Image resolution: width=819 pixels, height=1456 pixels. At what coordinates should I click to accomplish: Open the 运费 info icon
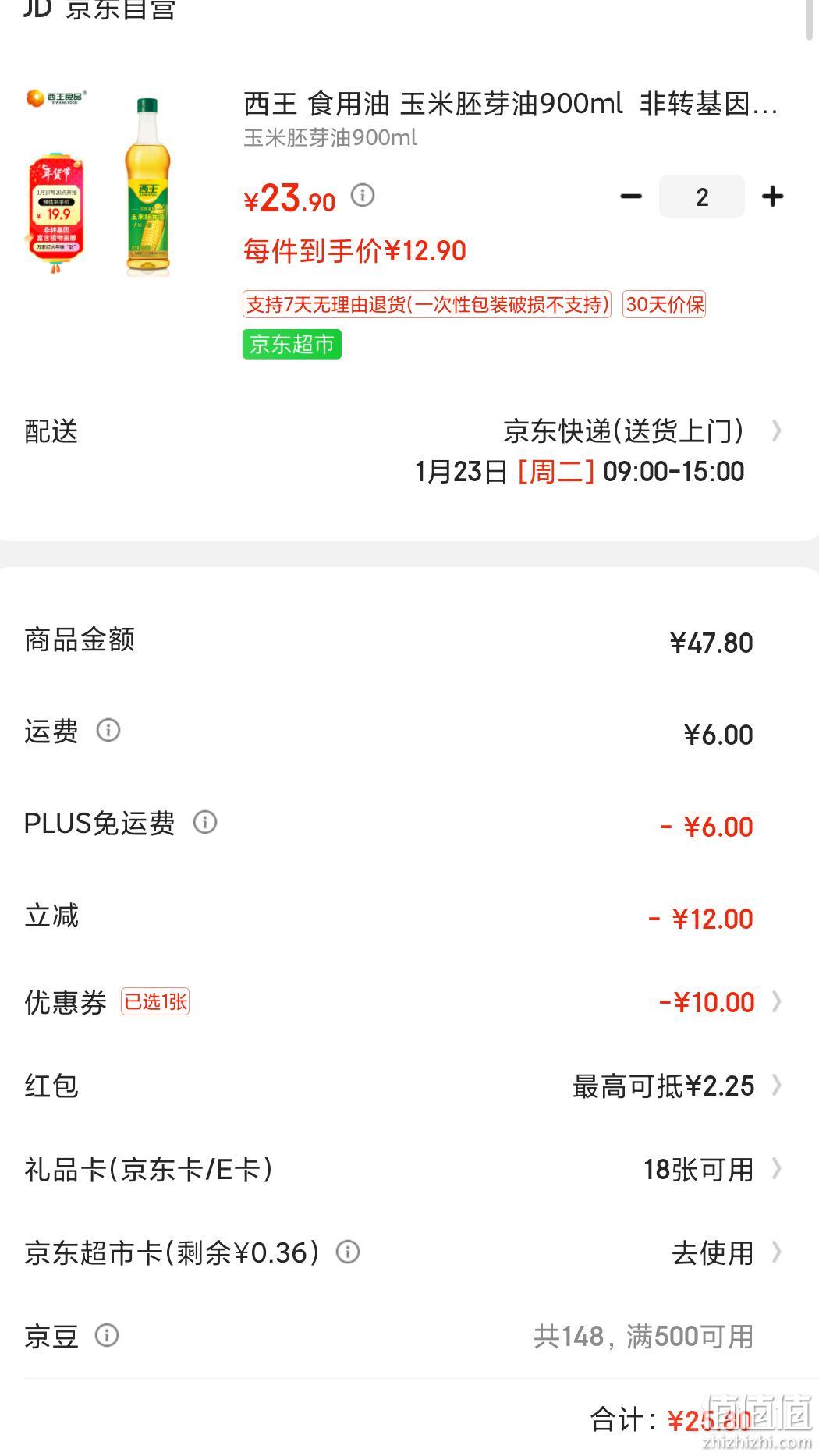108,730
